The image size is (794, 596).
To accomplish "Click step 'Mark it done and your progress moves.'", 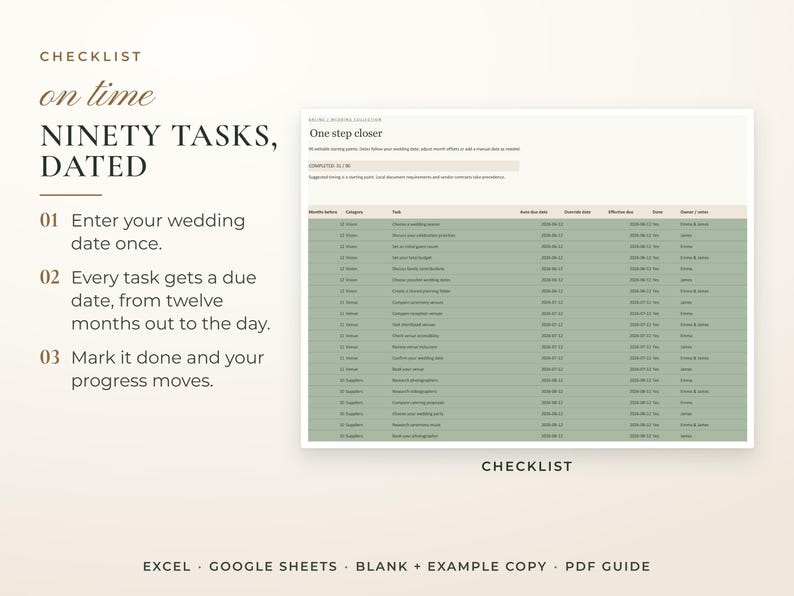I will (x=167, y=369).
